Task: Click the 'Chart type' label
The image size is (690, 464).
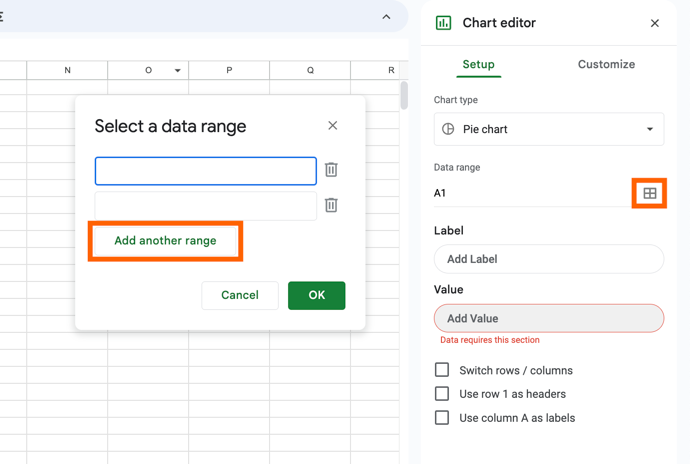Action: coord(455,100)
